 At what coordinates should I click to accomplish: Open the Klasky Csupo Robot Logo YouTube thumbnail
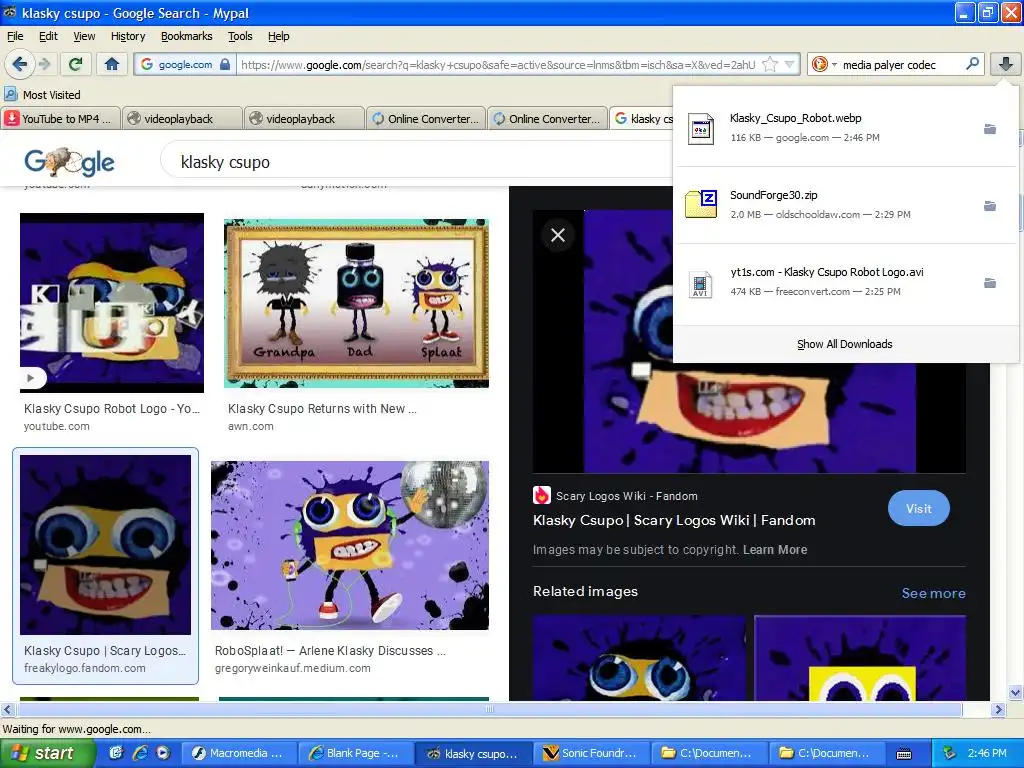[x=112, y=302]
